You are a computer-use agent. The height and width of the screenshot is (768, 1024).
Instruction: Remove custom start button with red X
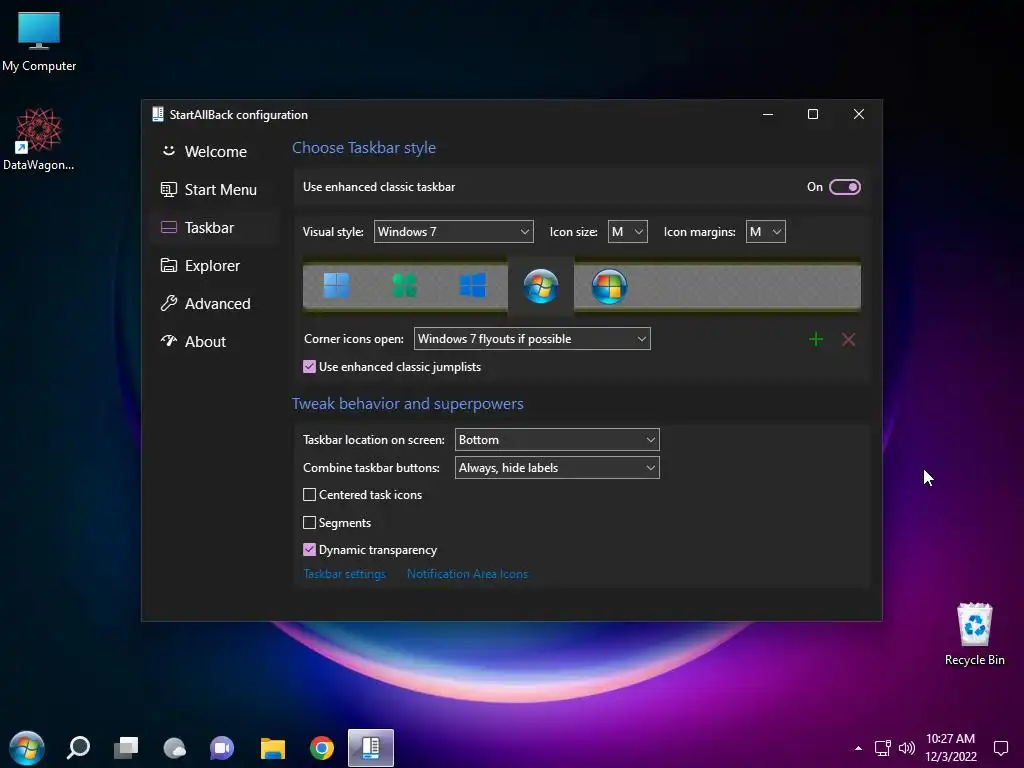(848, 339)
